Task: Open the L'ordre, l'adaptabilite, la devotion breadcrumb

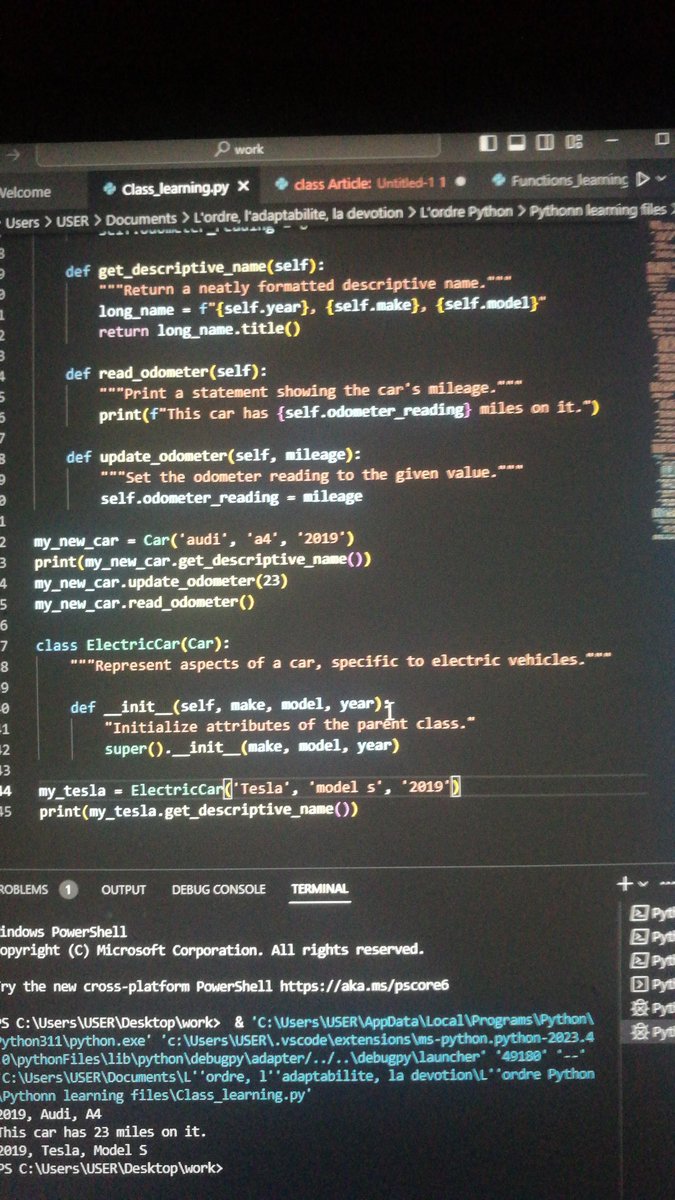Action: [x=298, y=214]
